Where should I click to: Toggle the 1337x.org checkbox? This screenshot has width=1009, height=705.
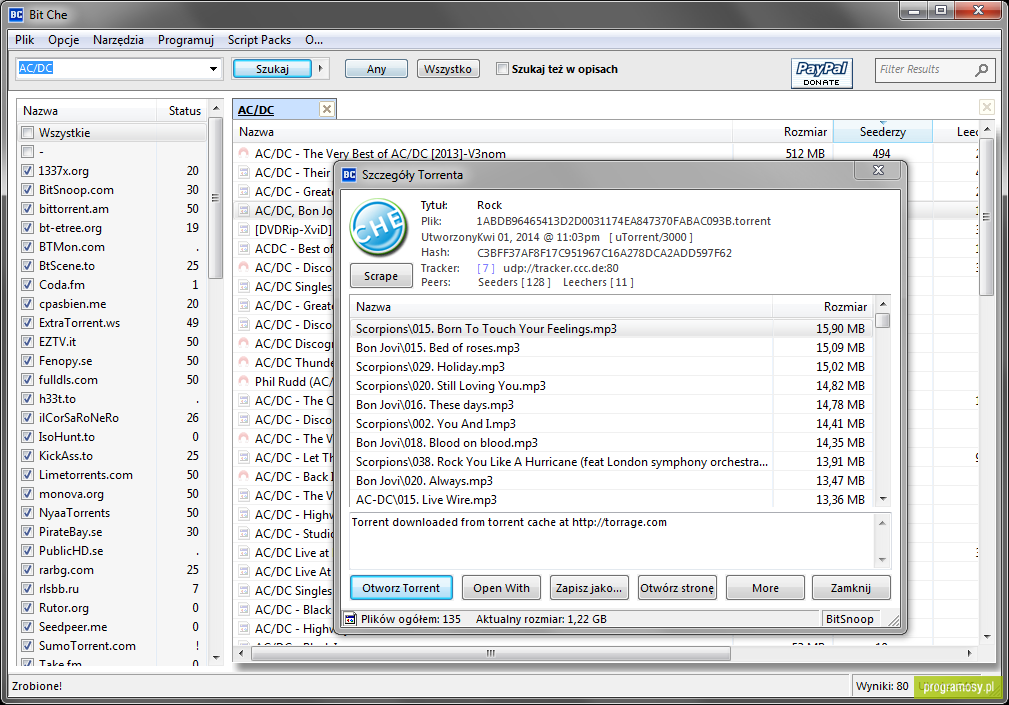[28, 170]
